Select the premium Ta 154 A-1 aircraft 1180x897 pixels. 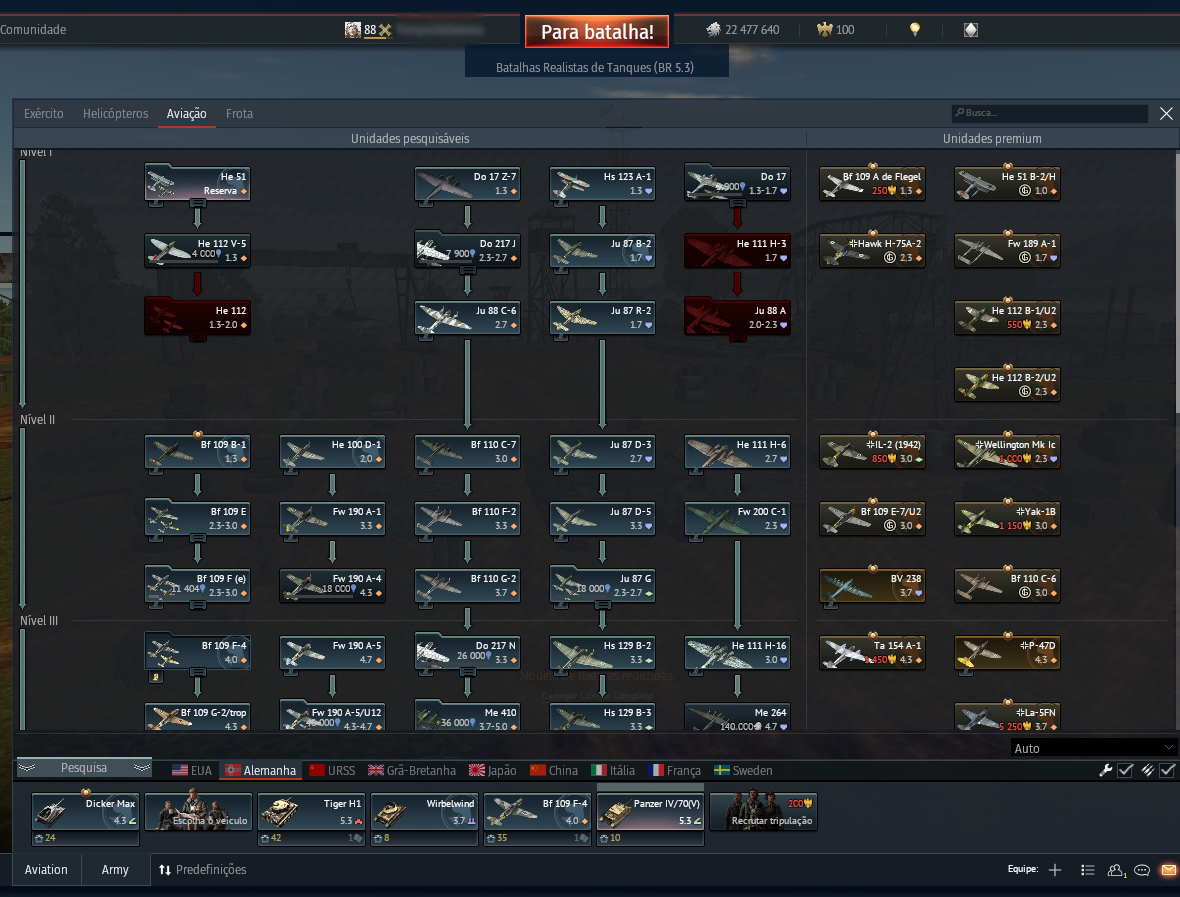(872, 652)
